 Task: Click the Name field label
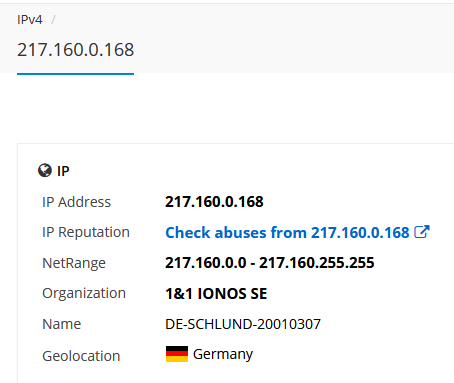[61, 324]
